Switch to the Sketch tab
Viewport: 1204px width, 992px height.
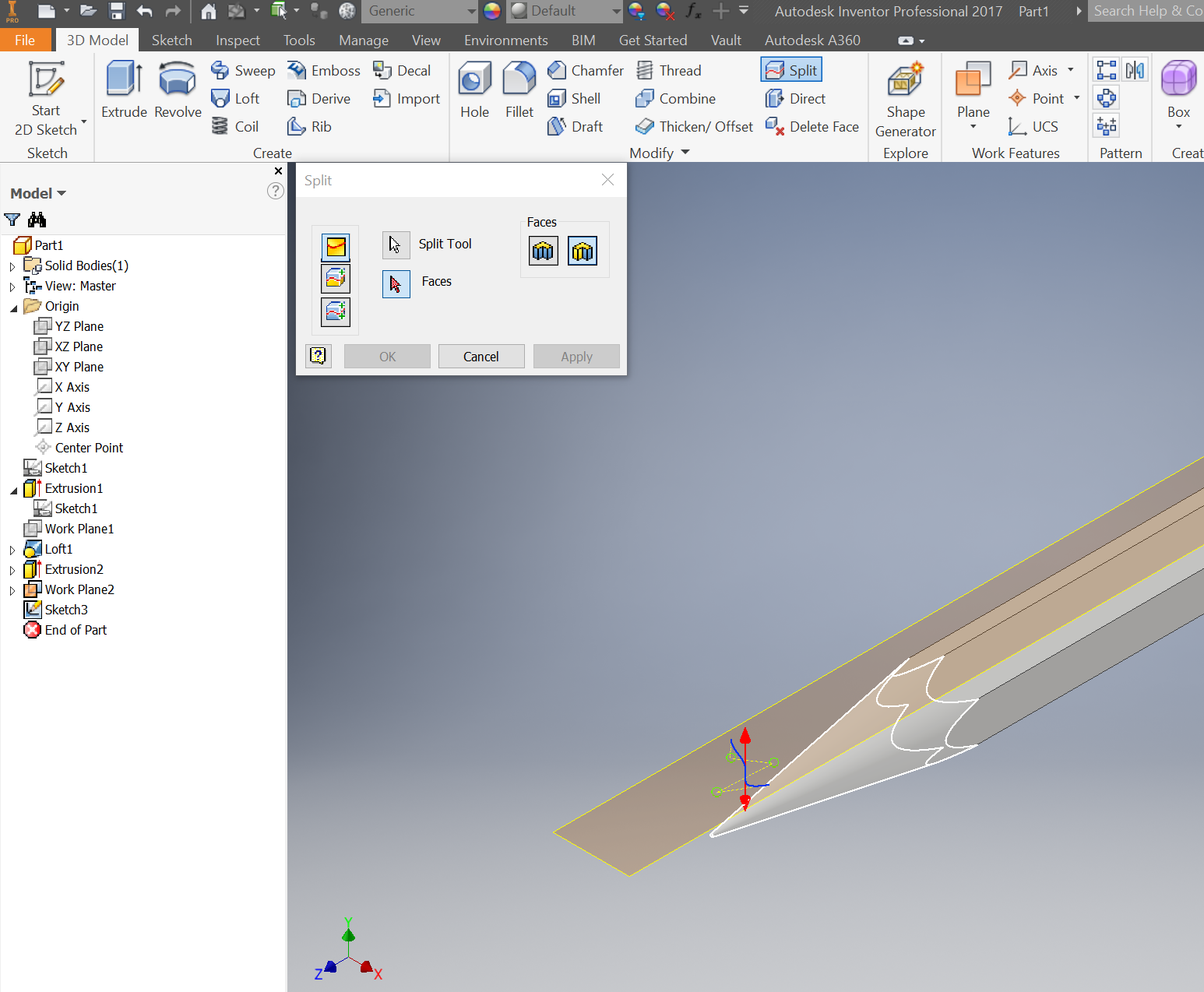point(171,40)
